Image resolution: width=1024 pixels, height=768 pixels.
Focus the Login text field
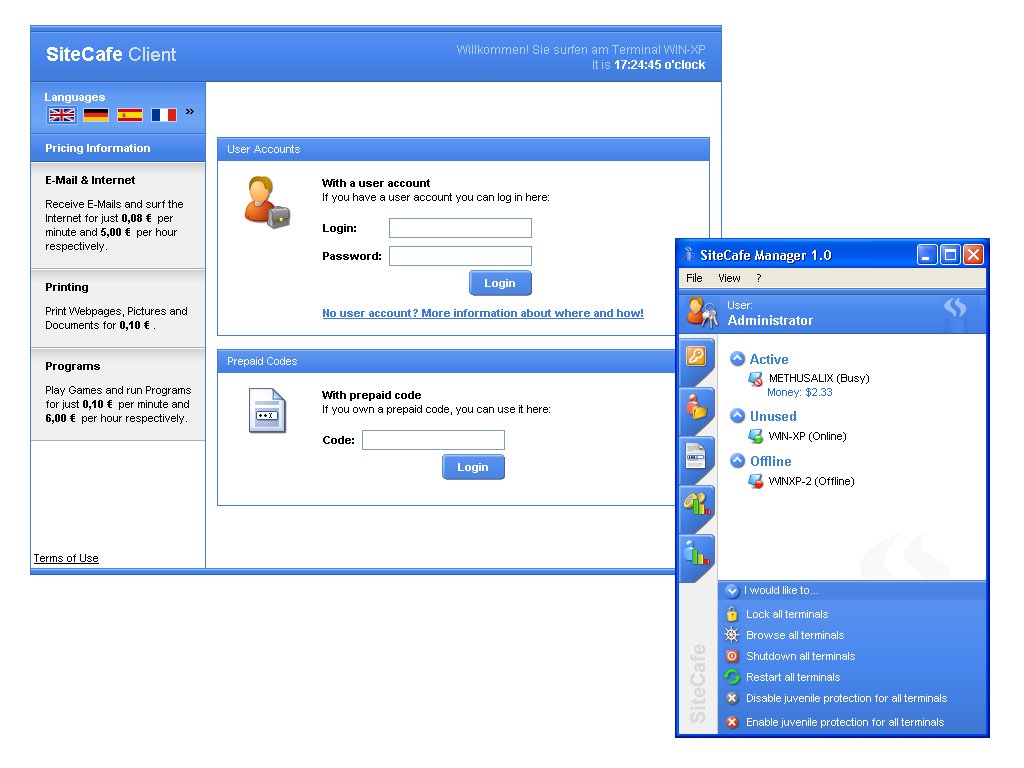pyautogui.click(x=460, y=228)
